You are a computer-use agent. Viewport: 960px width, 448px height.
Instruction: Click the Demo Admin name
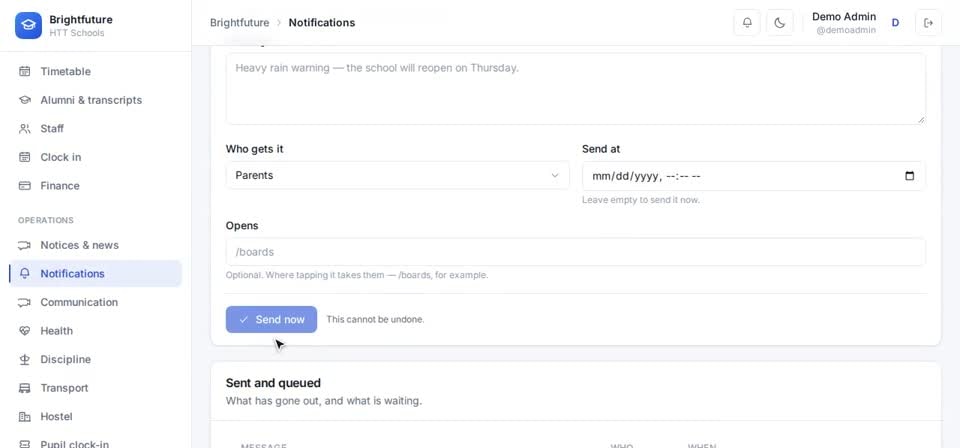point(844,17)
